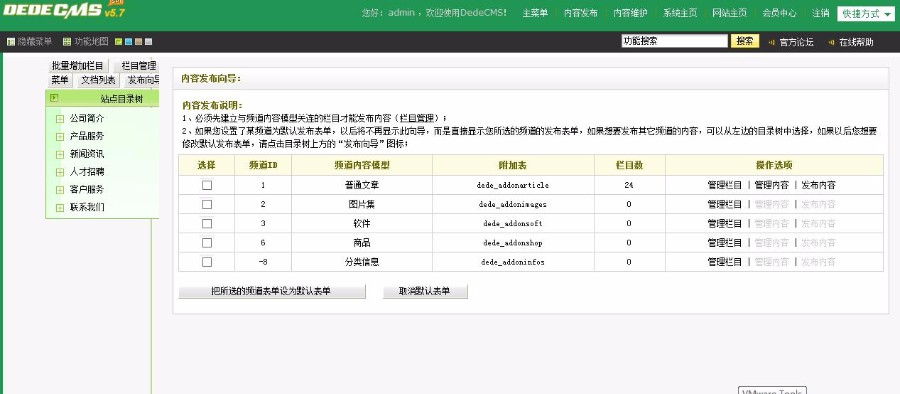Open 新闻资讯 in directory tree

tap(87, 154)
